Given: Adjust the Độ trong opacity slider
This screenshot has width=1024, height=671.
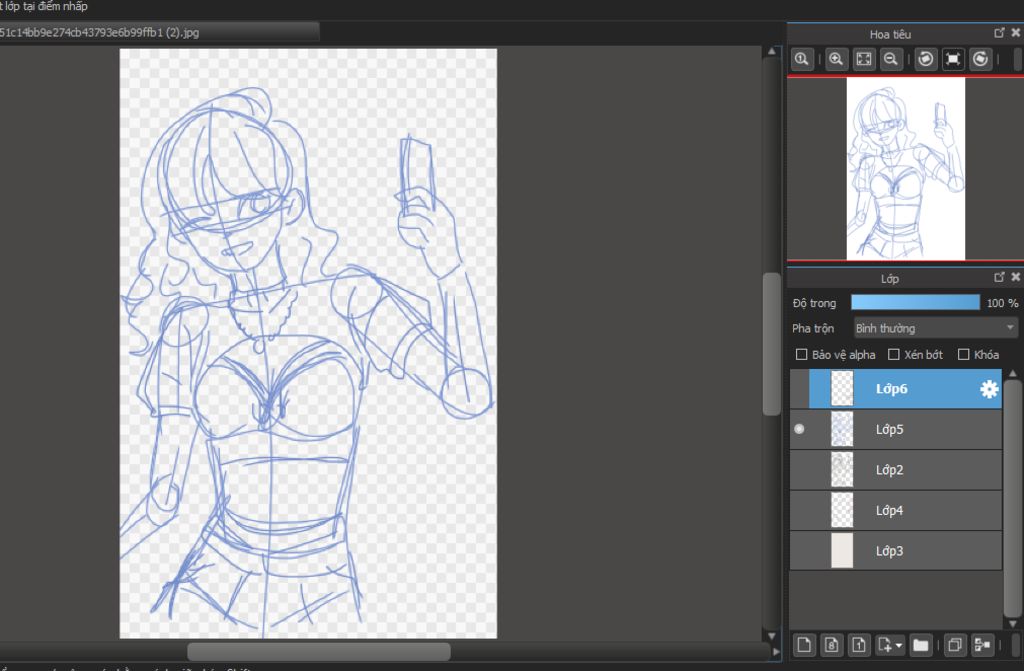Looking at the screenshot, I should [x=915, y=302].
